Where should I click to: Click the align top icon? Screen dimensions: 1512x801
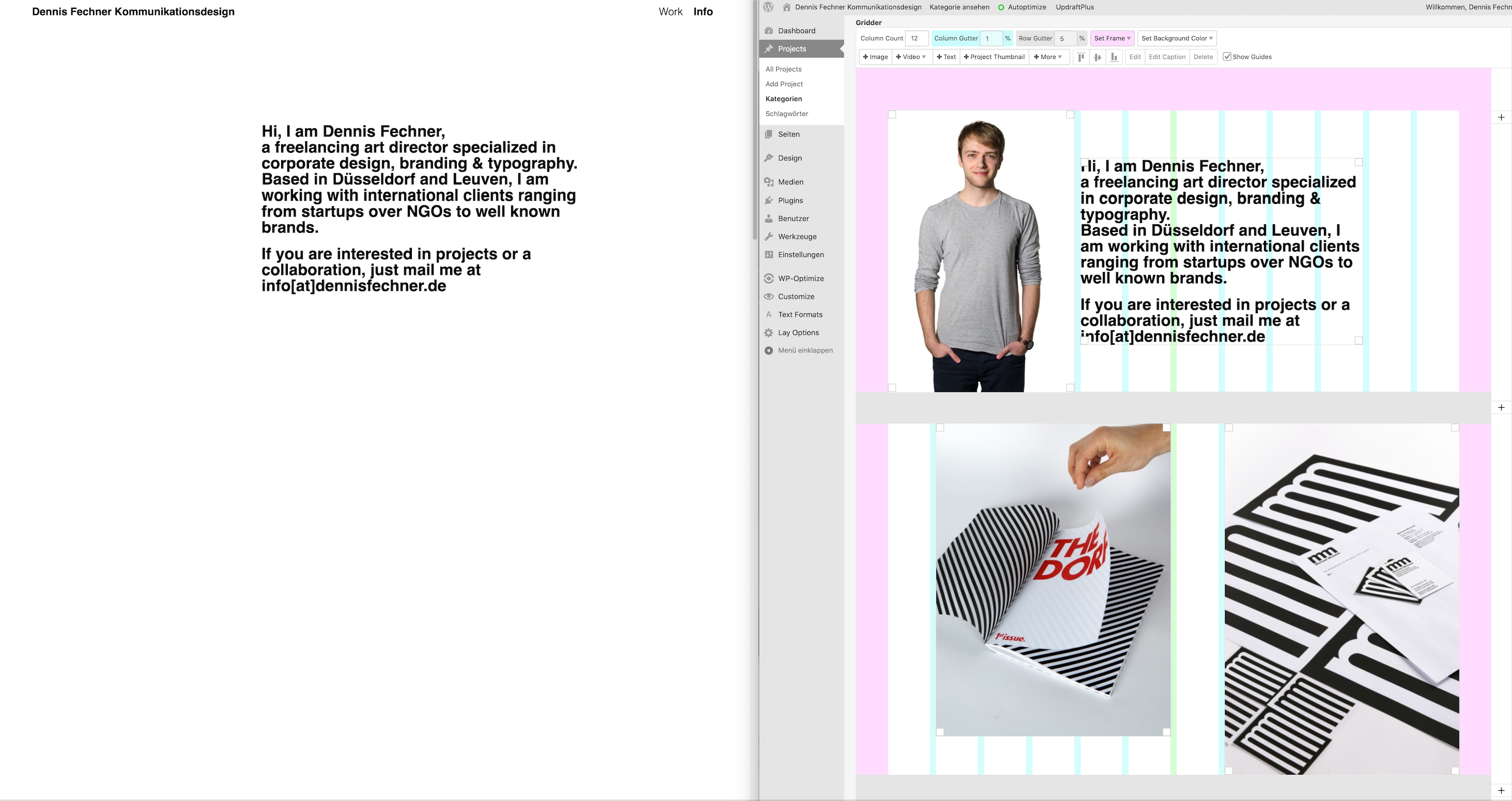coord(1081,57)
